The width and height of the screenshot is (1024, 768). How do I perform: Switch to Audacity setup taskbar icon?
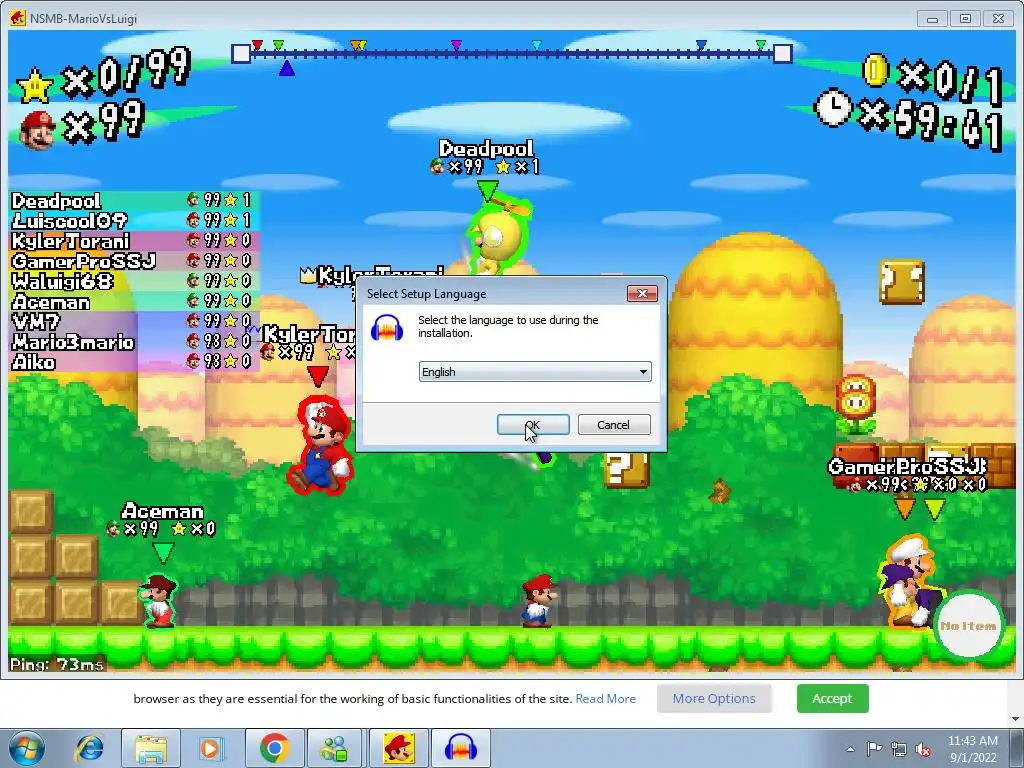460,748
